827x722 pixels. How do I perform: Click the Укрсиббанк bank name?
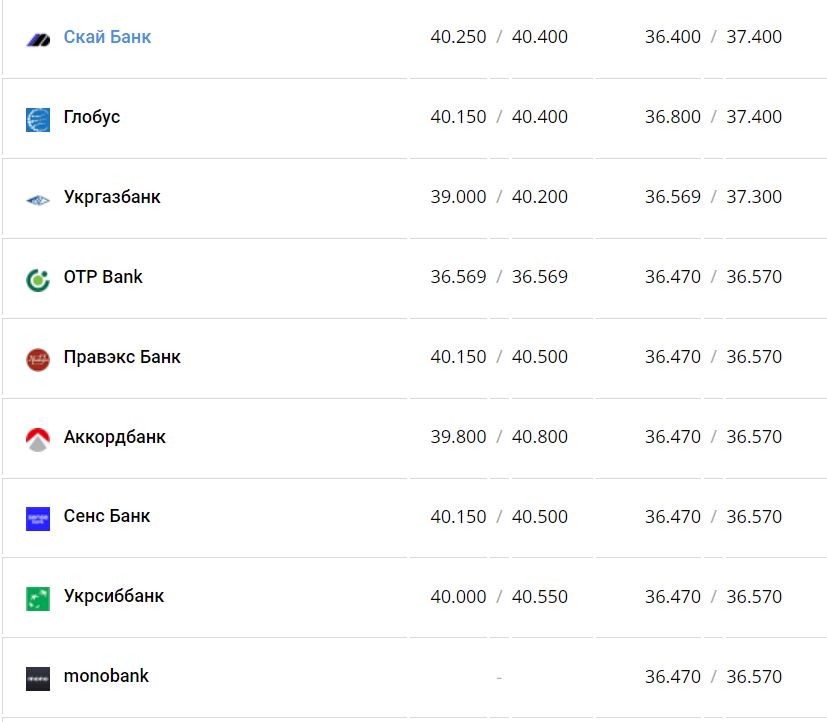coord(114,596)
